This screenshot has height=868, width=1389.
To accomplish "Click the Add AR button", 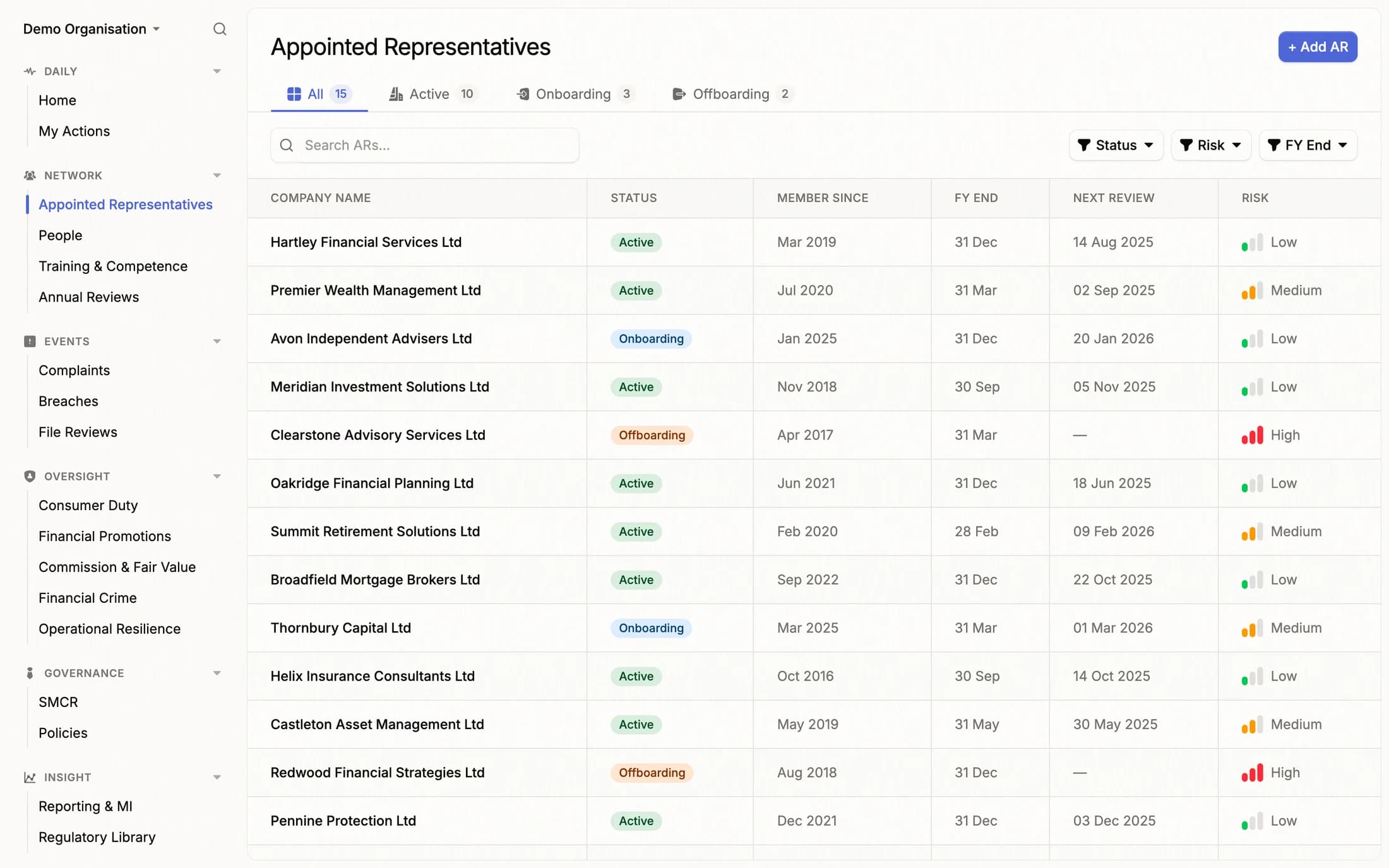I will [1318, 47].
